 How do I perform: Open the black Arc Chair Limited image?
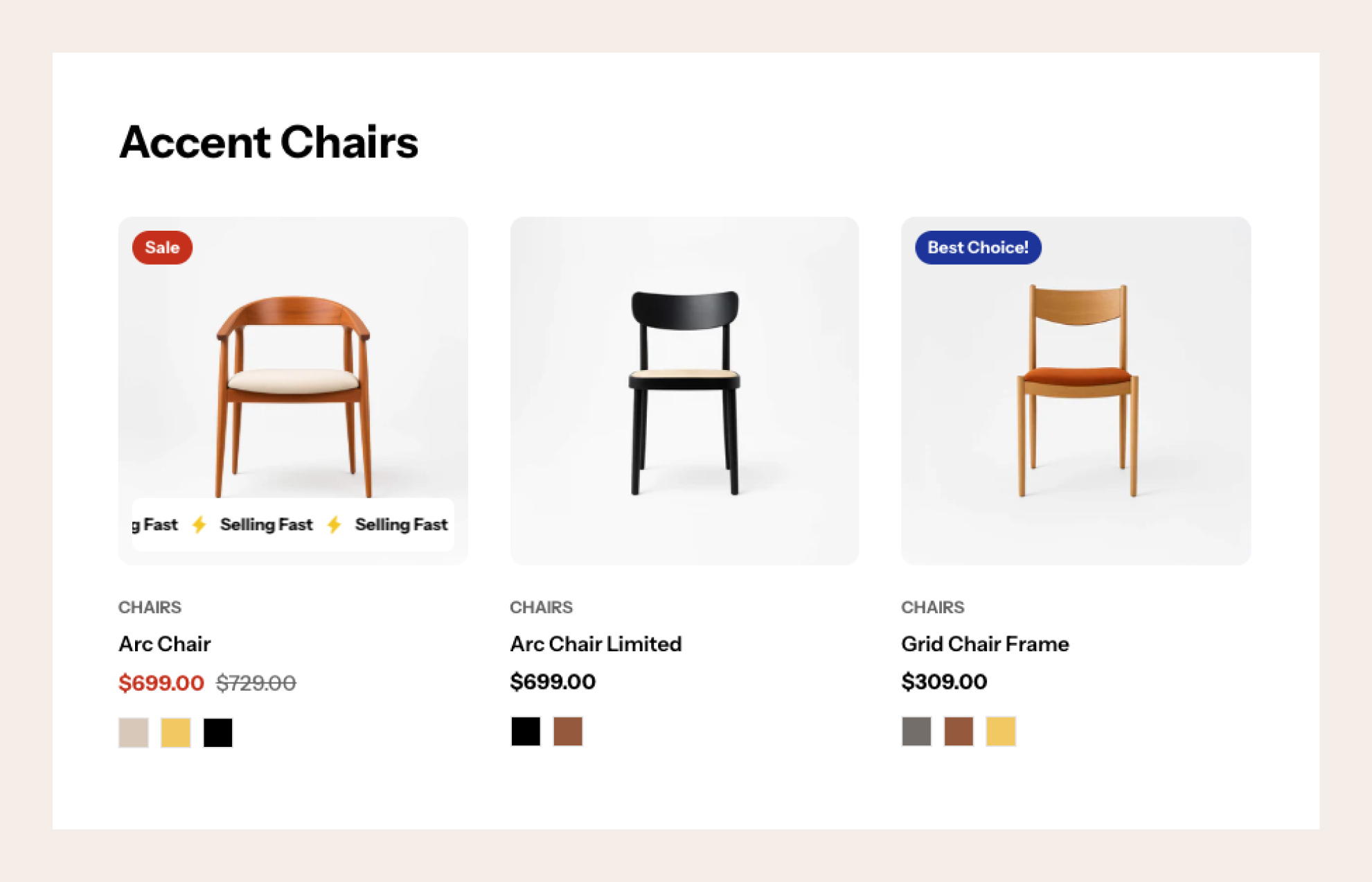pyautogui.click(x=684, y=391)
